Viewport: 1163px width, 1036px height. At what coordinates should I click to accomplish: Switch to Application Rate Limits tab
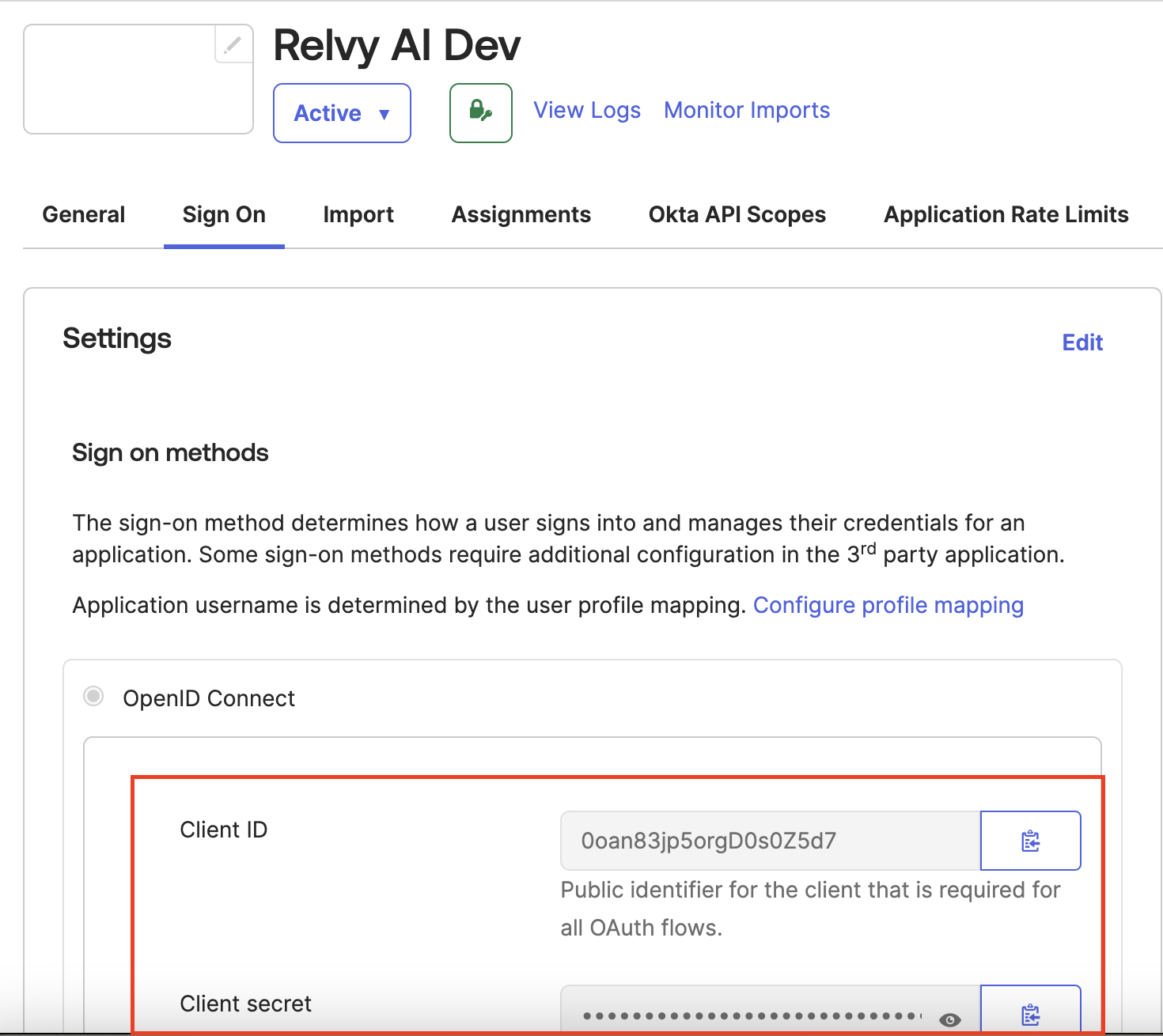coord(1006,214)
